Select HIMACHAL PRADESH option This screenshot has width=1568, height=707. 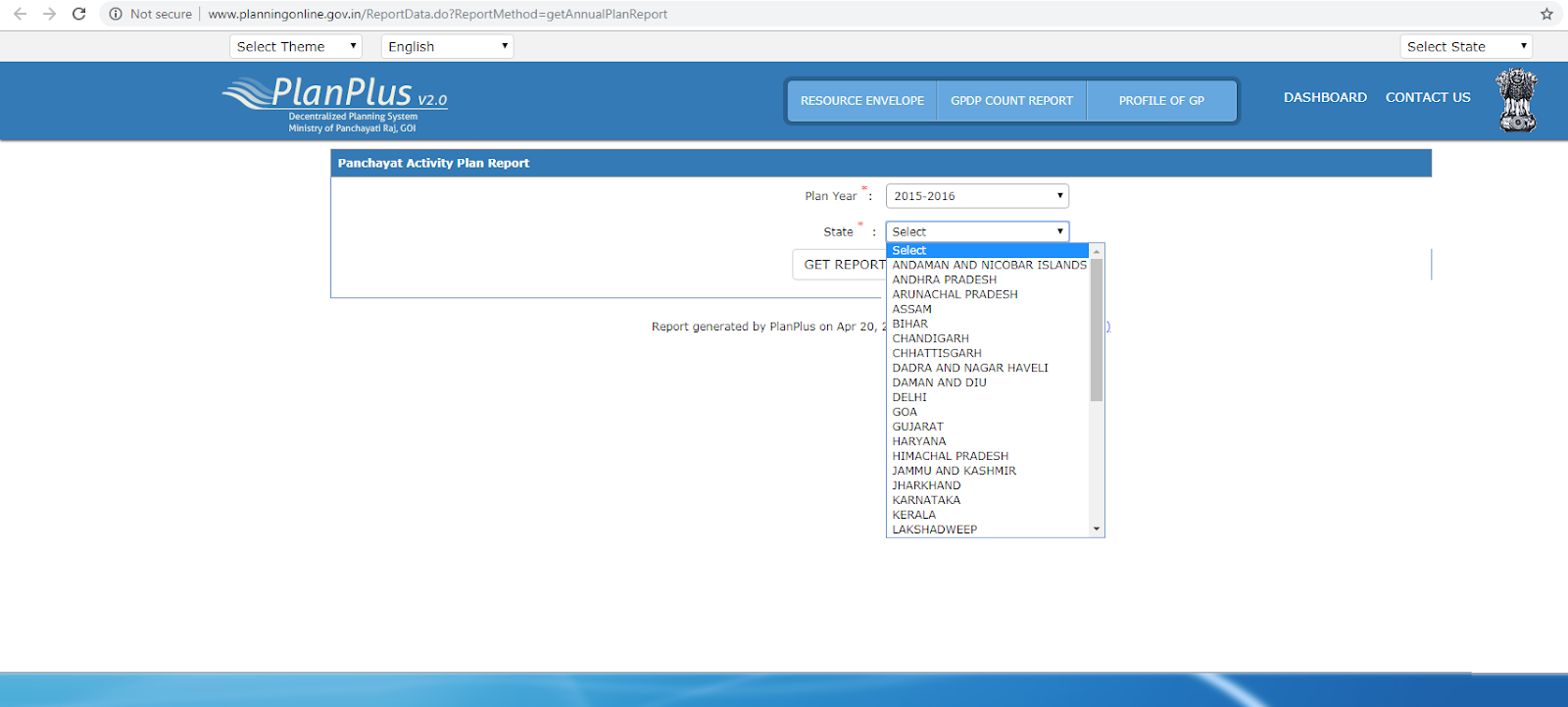987,456
